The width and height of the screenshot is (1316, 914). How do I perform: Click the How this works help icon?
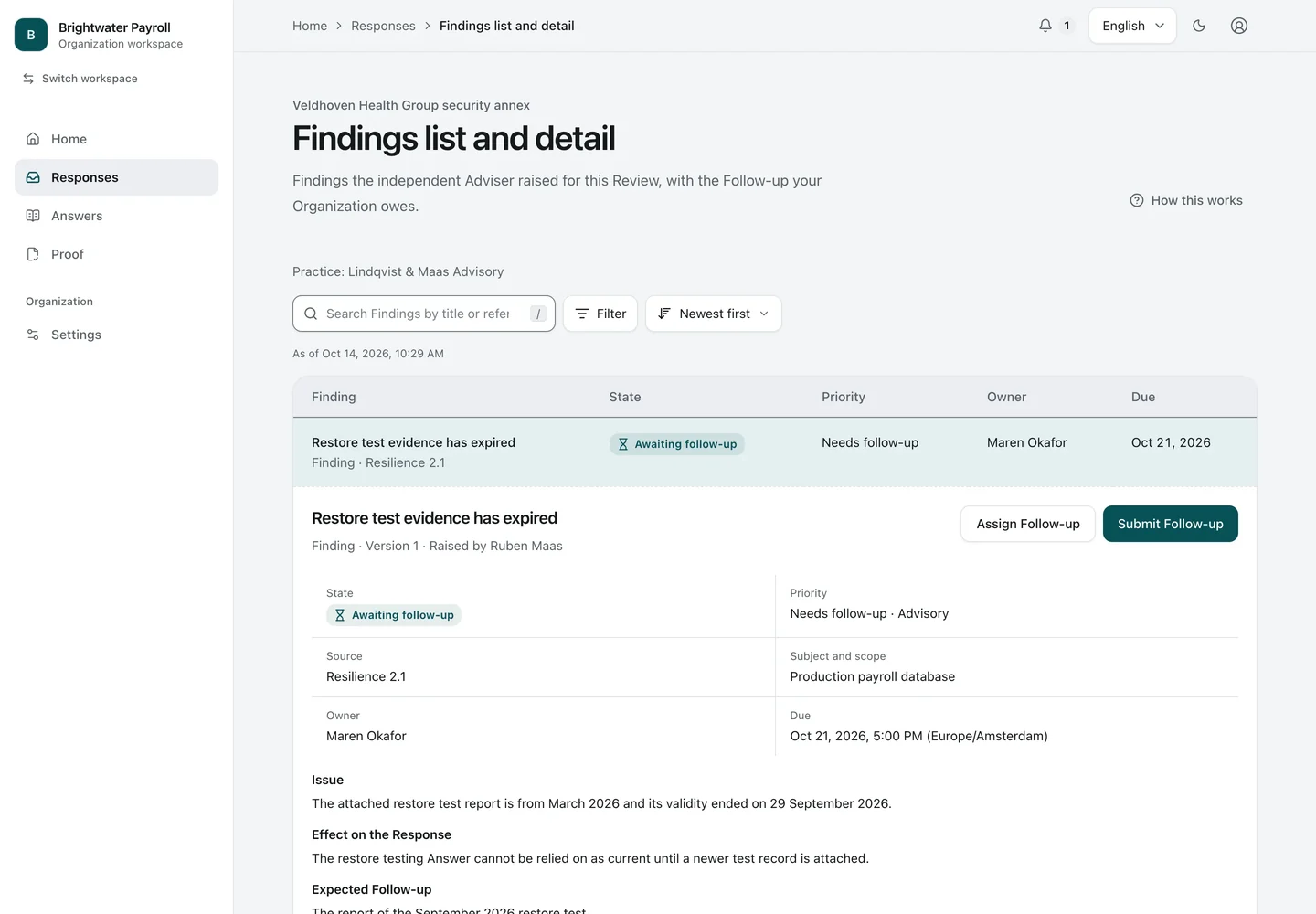pos(1137,200)
